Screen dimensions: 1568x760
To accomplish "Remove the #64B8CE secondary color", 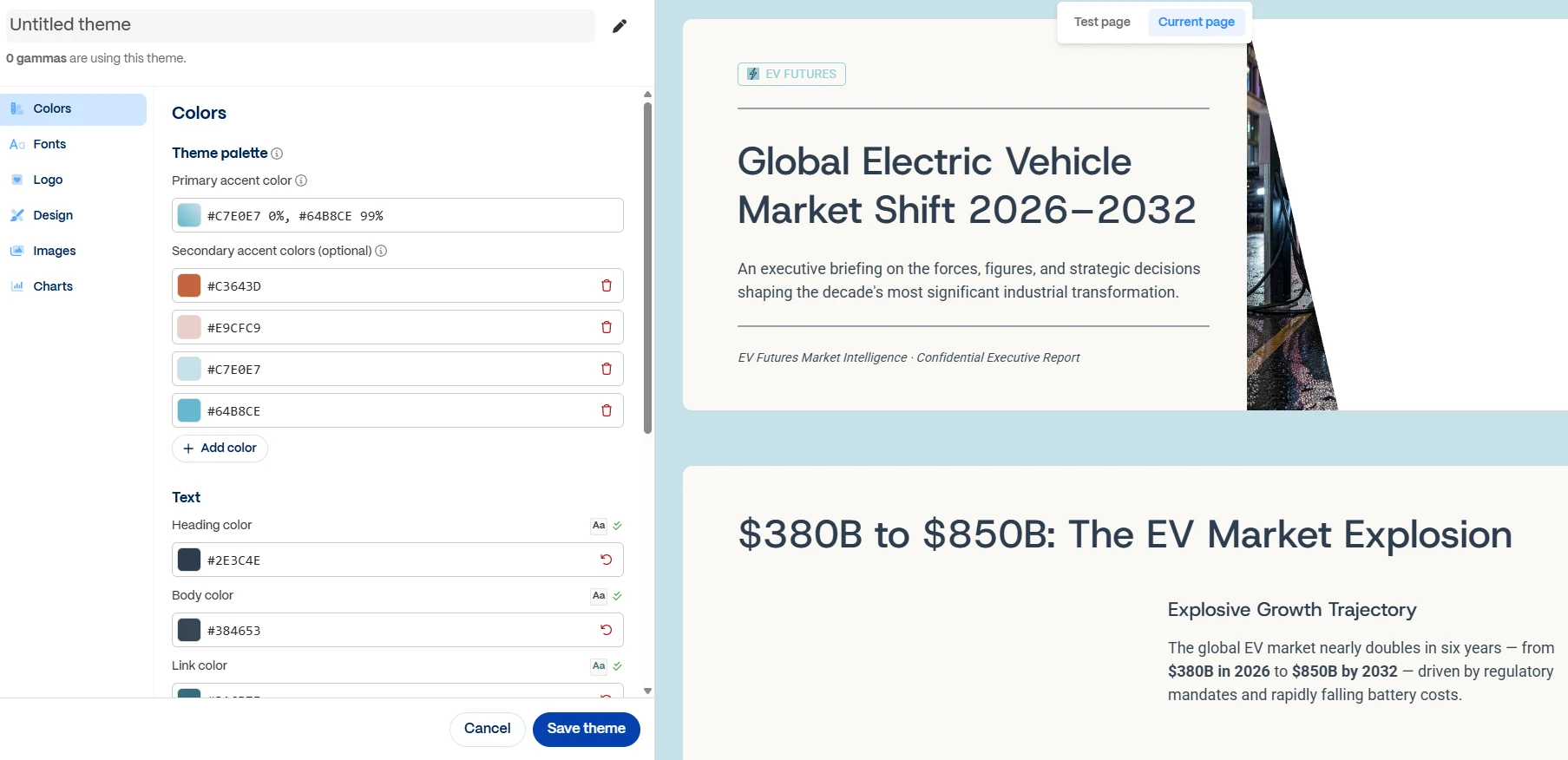I will [x=607, y=410].
